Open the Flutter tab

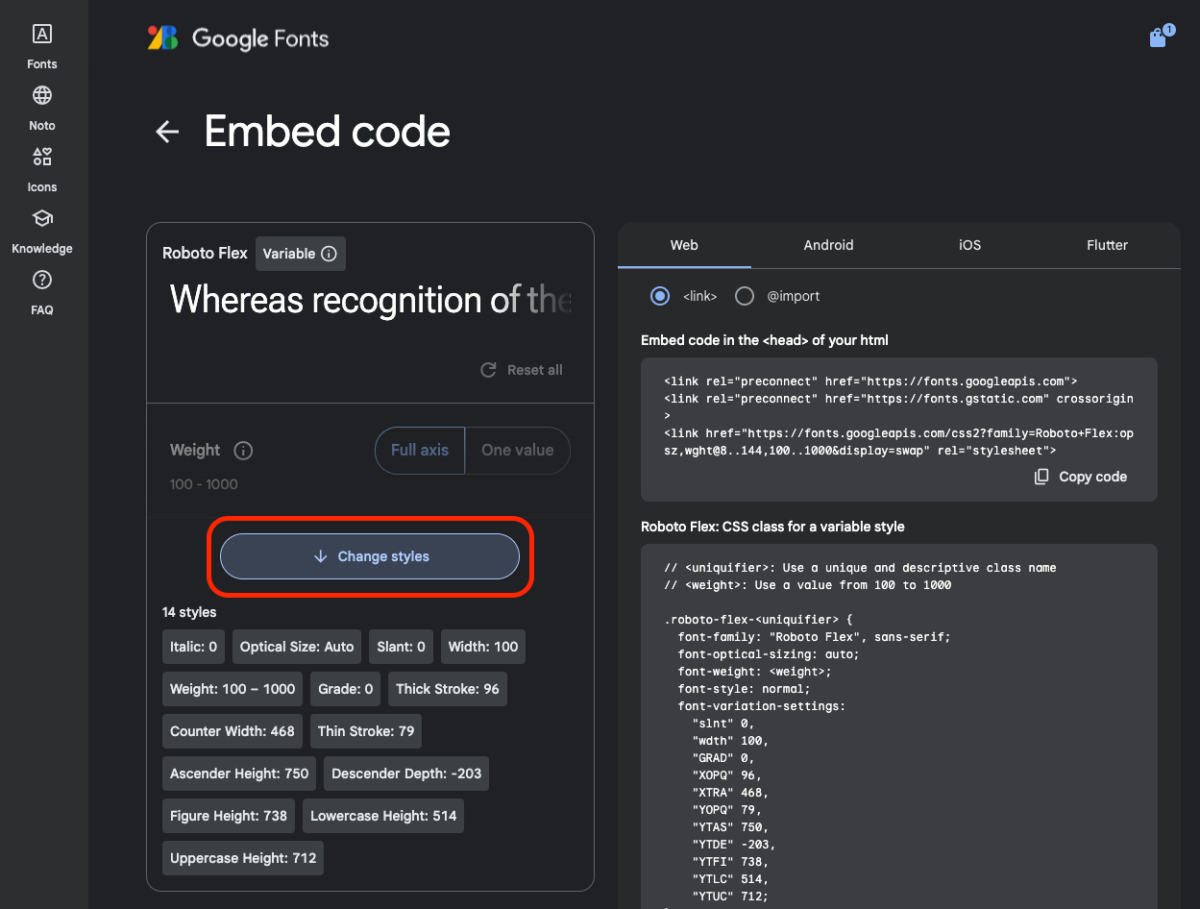pos(1107,245)
